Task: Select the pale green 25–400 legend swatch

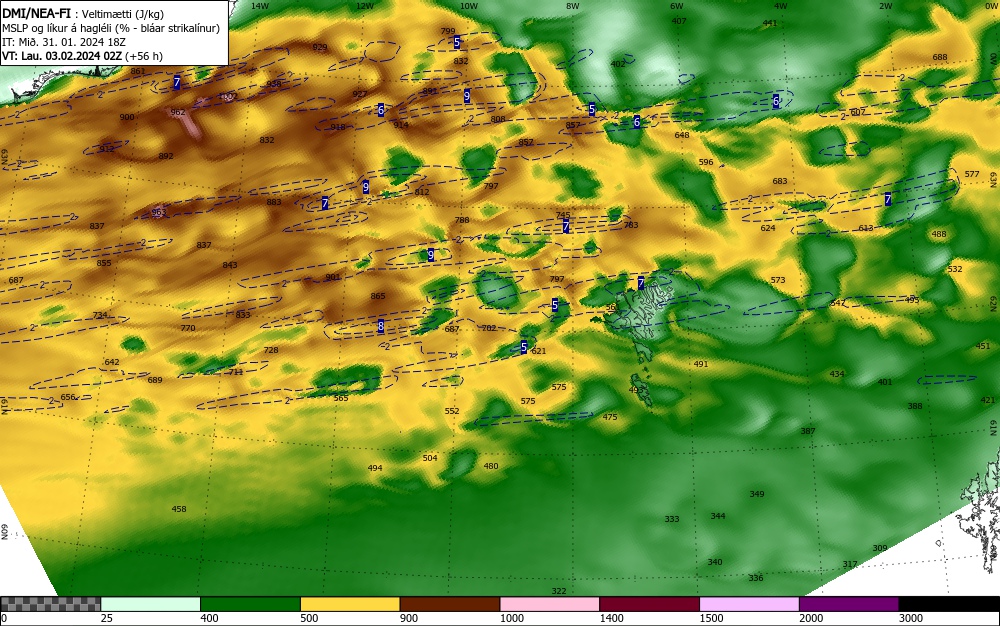Action: 151,604
